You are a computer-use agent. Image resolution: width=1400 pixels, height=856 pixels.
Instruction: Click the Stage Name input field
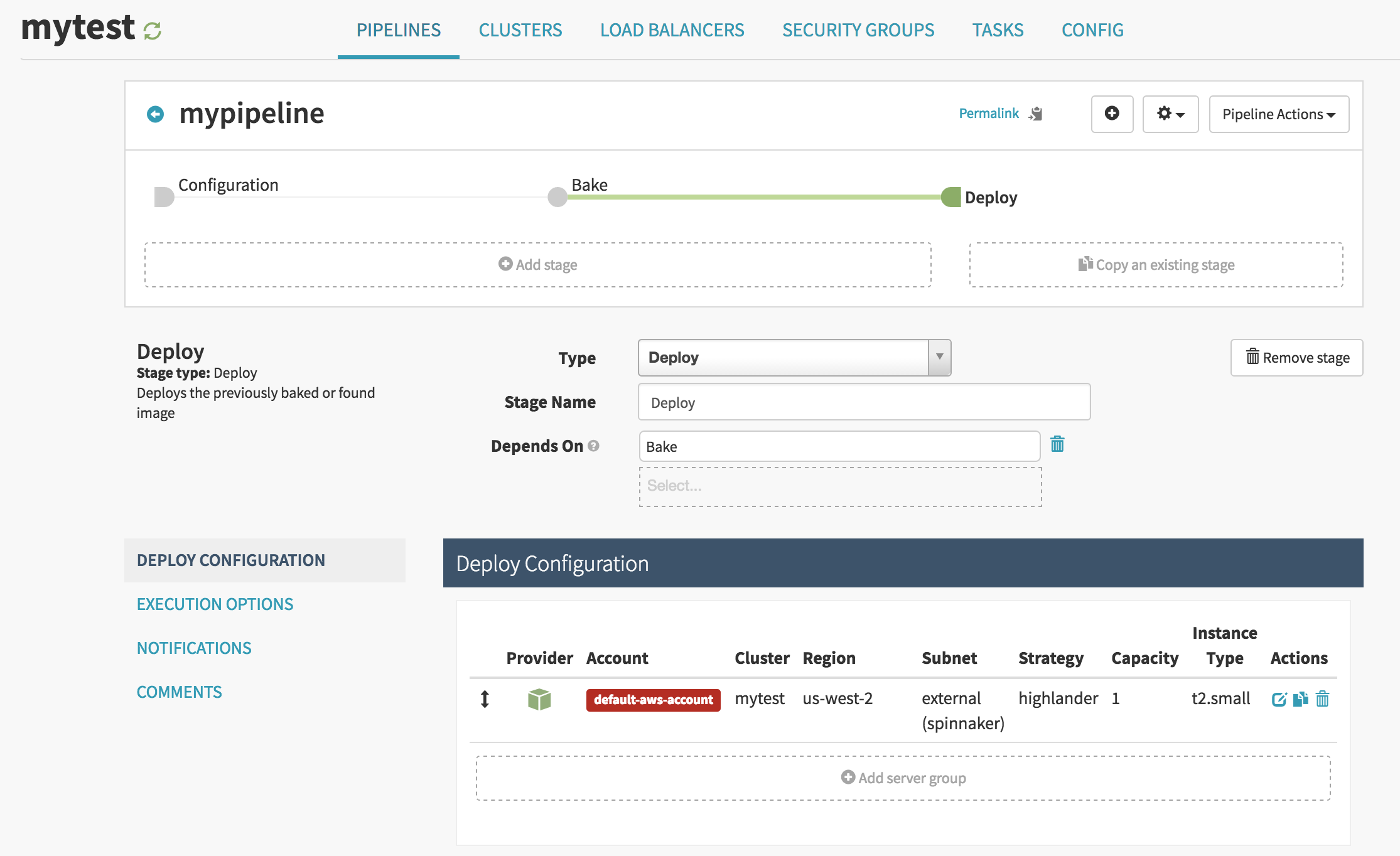point(864,402)
